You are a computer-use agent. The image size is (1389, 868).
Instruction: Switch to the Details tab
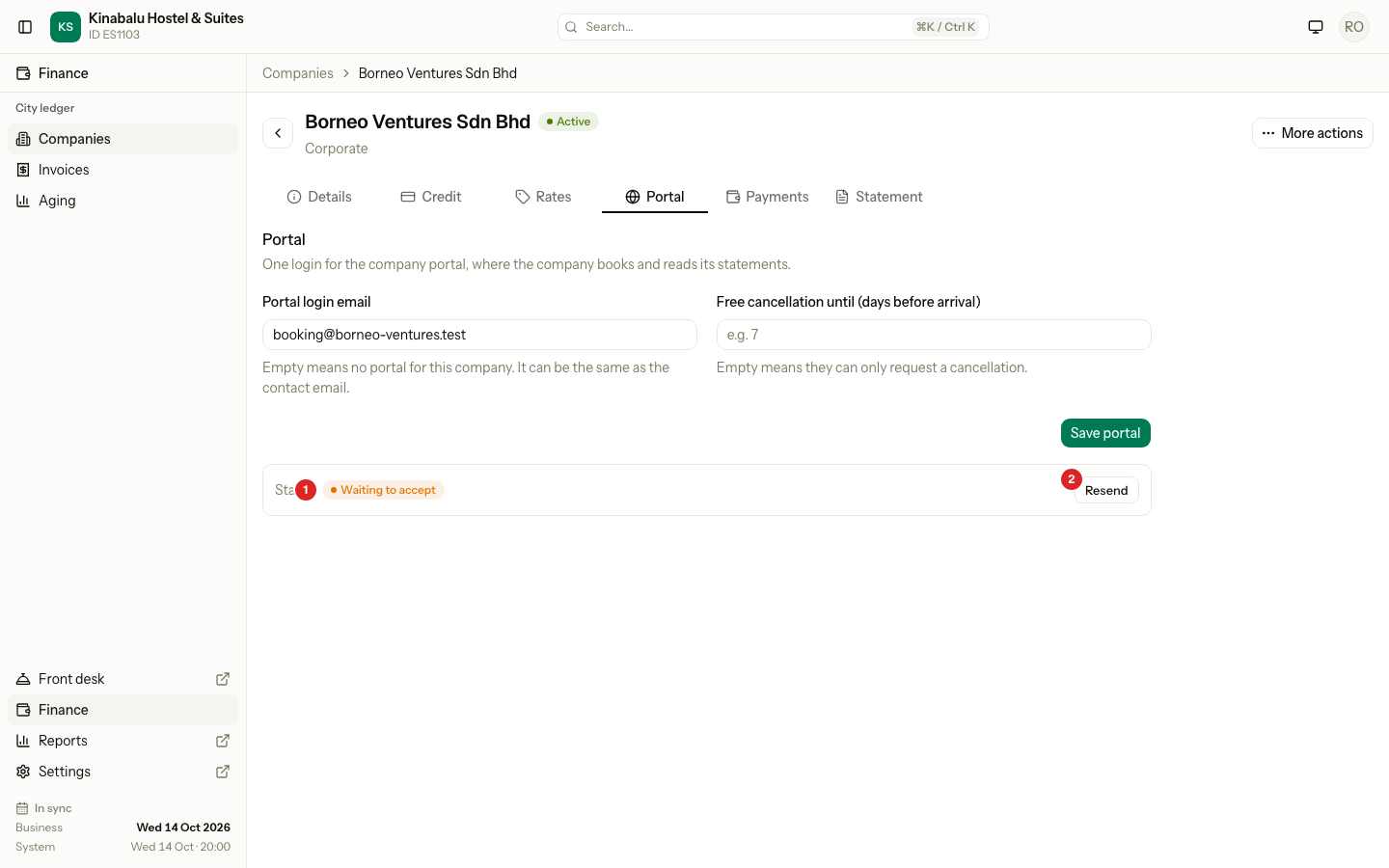[x=319, y=197]
